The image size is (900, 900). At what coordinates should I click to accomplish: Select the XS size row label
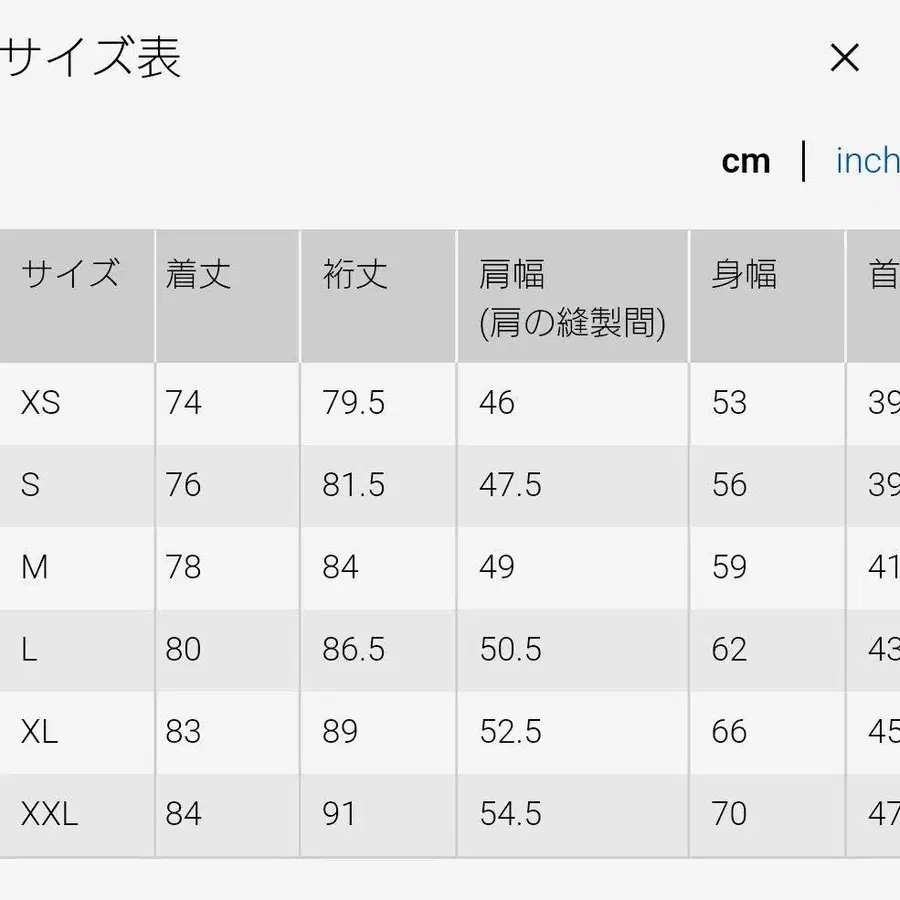point(38,403)
